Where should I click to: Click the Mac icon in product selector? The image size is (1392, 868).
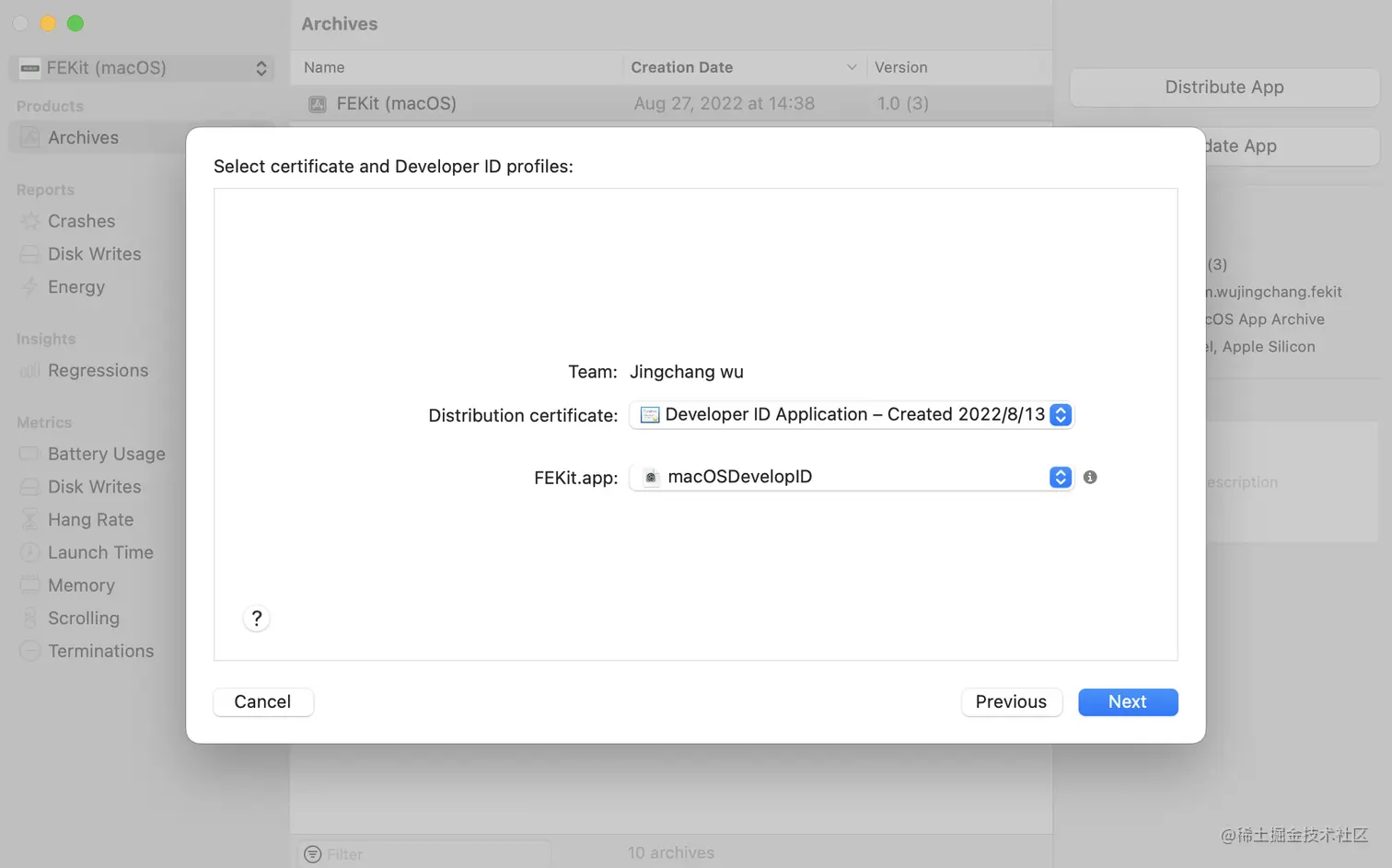[29, 68]
